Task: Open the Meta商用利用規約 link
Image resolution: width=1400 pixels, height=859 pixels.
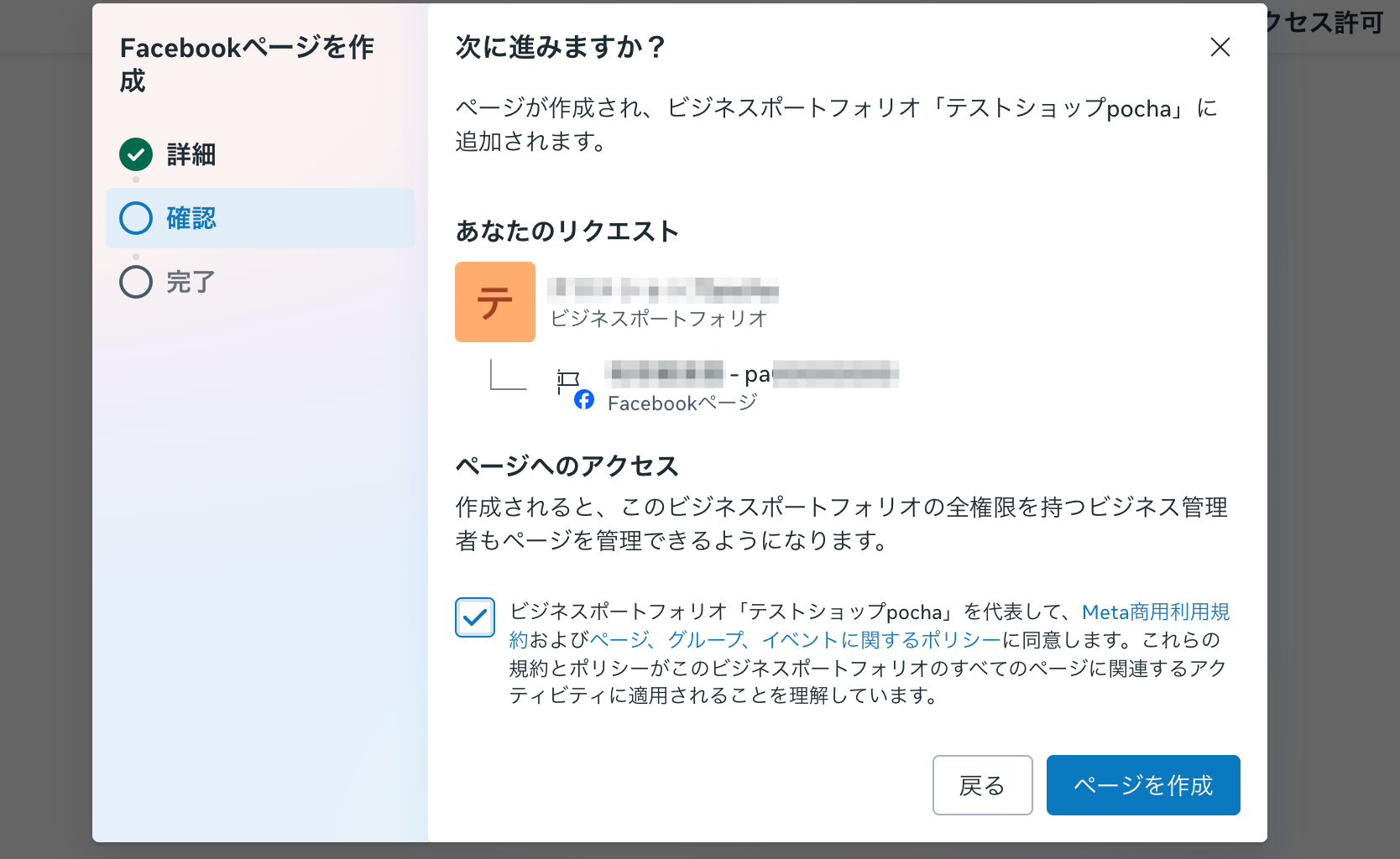Action: pos(1155,612)
